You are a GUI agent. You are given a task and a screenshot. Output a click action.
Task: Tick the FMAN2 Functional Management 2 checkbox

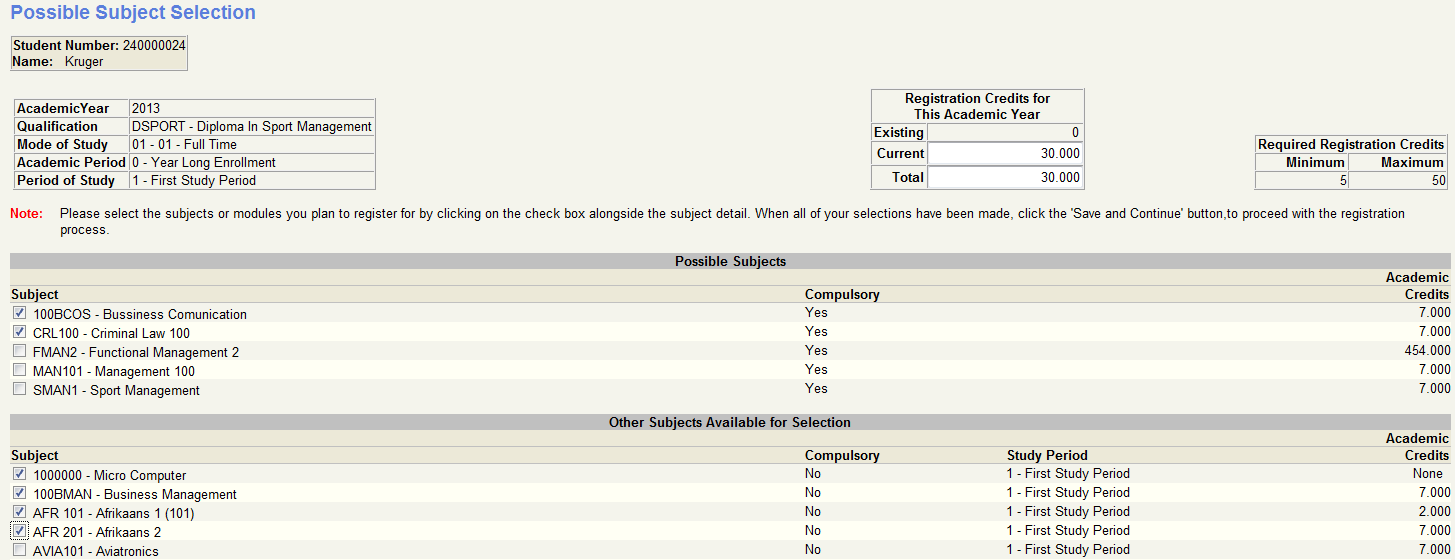[x=19, y=351]
